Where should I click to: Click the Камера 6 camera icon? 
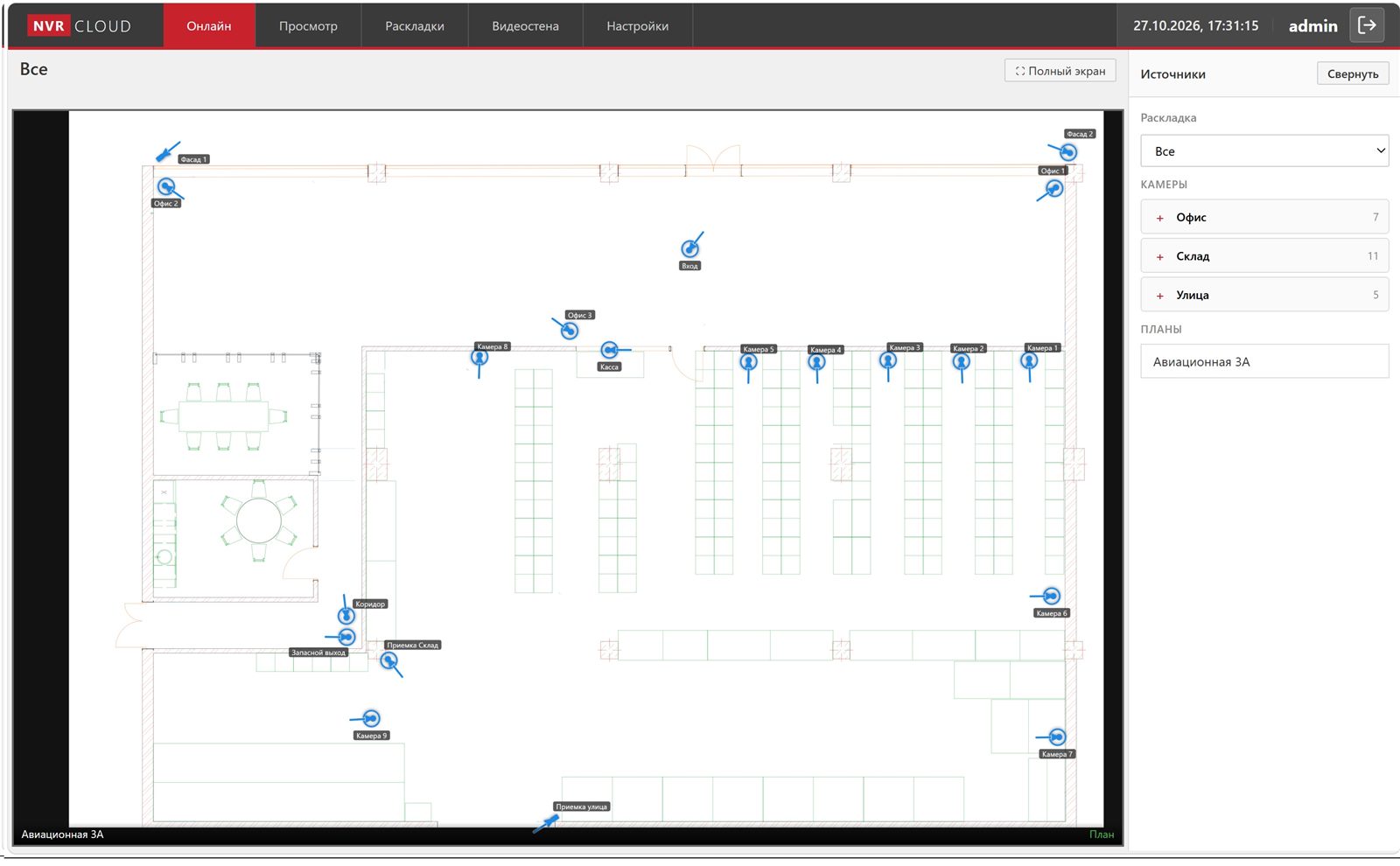pos(1051,596)
